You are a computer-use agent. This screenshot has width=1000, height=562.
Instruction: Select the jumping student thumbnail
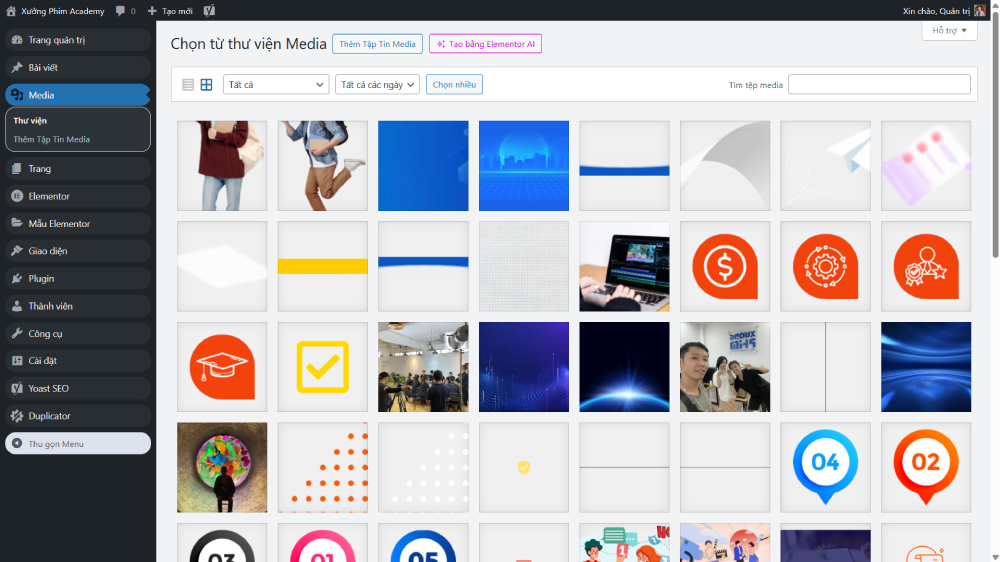(x=323, y=166)
